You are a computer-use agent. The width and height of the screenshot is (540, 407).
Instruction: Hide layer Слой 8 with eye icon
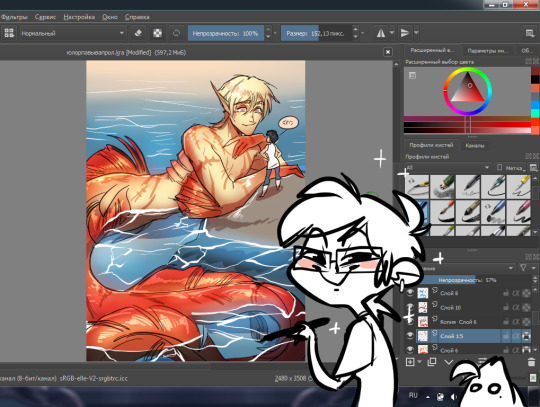pyautogui.click(x=410, y=293)
